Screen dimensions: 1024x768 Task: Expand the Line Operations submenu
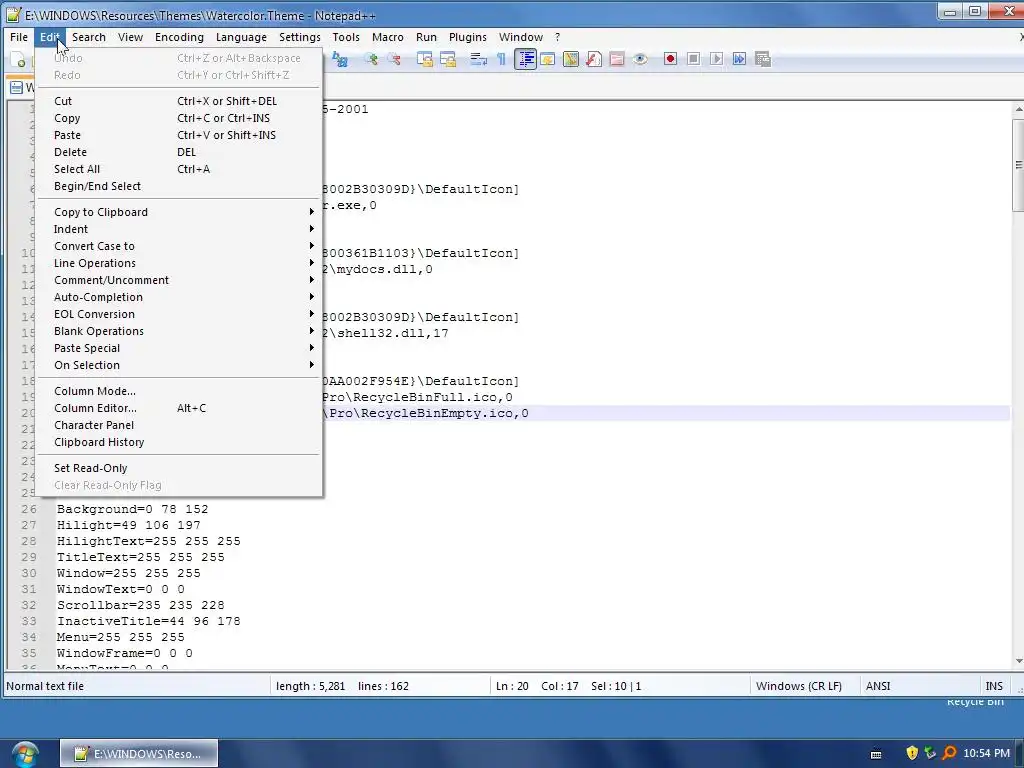coord(179,263)
